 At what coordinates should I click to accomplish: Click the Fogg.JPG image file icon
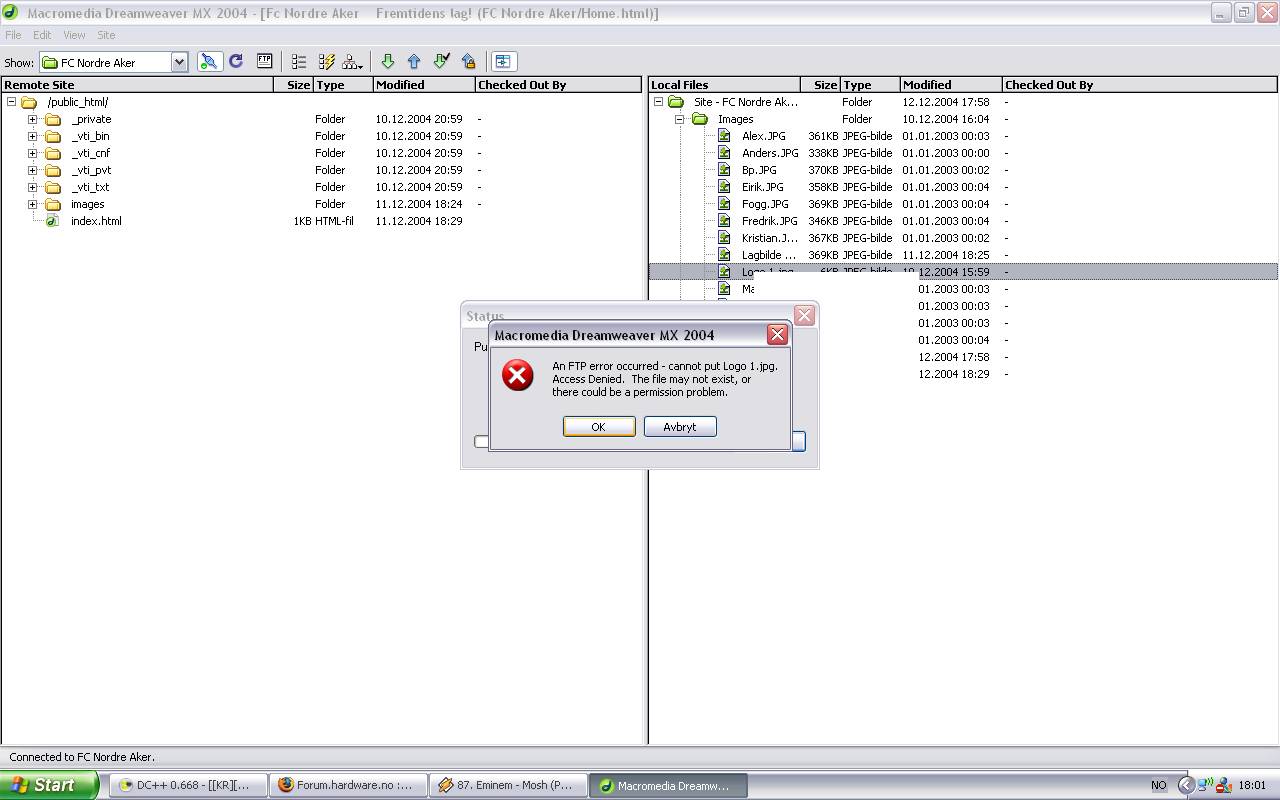point(724,204)
